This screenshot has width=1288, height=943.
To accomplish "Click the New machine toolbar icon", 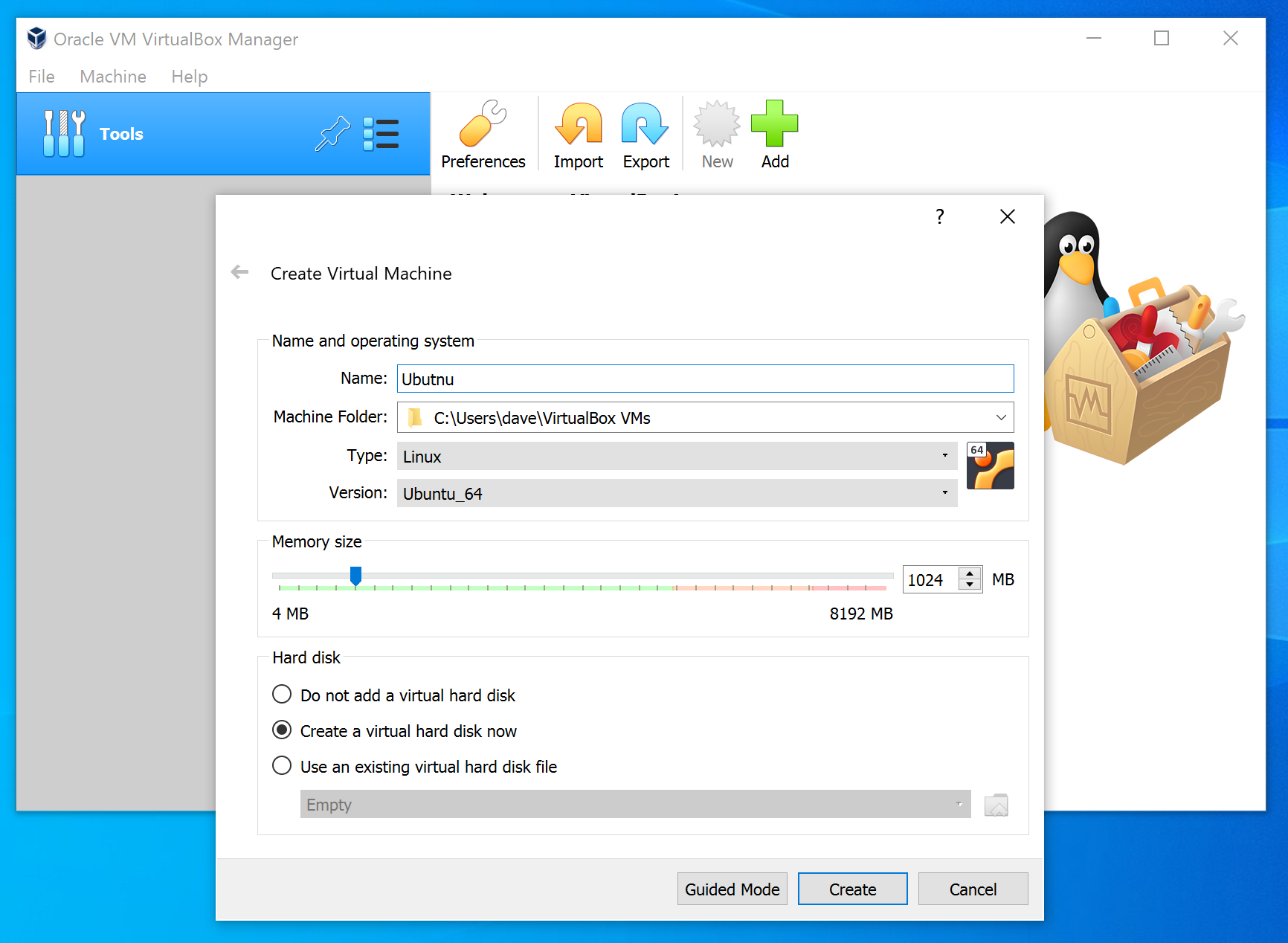I will coord(717,135).
